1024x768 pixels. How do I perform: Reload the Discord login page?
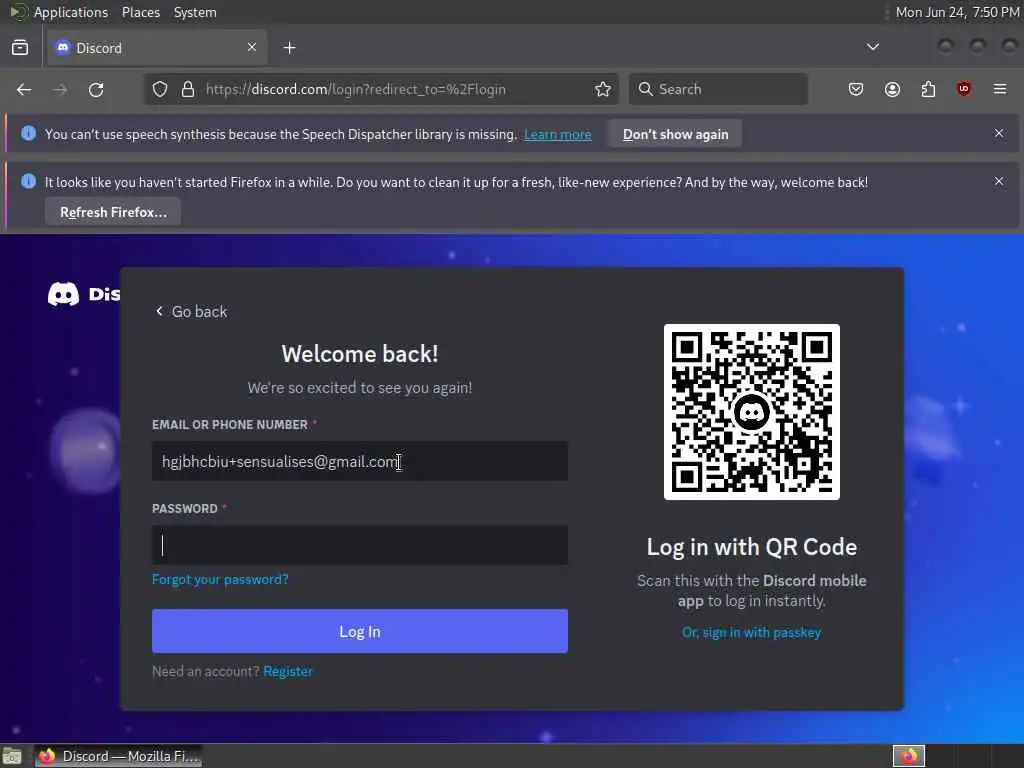click(96, 89)
